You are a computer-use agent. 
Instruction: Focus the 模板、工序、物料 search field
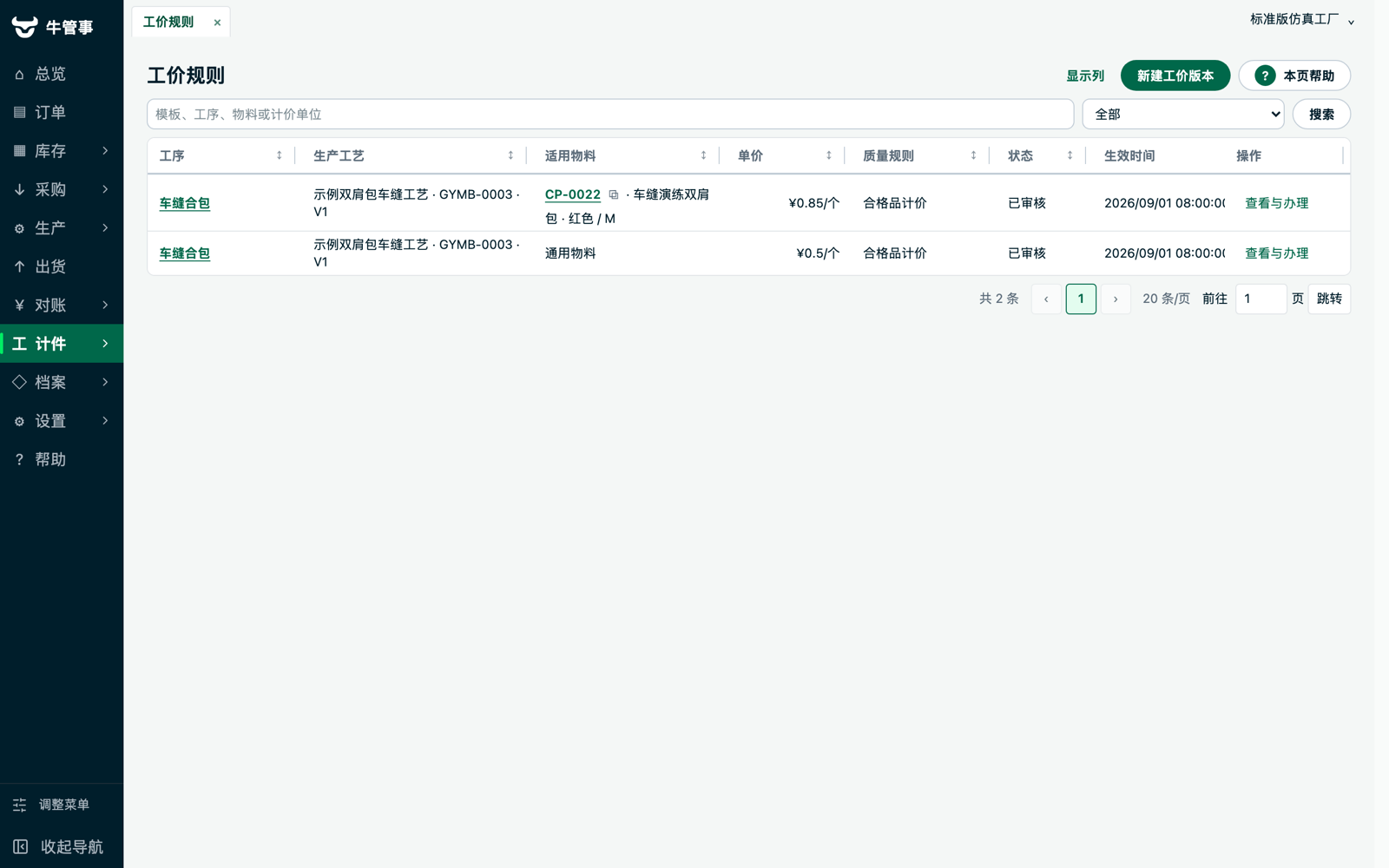[610, 114]
